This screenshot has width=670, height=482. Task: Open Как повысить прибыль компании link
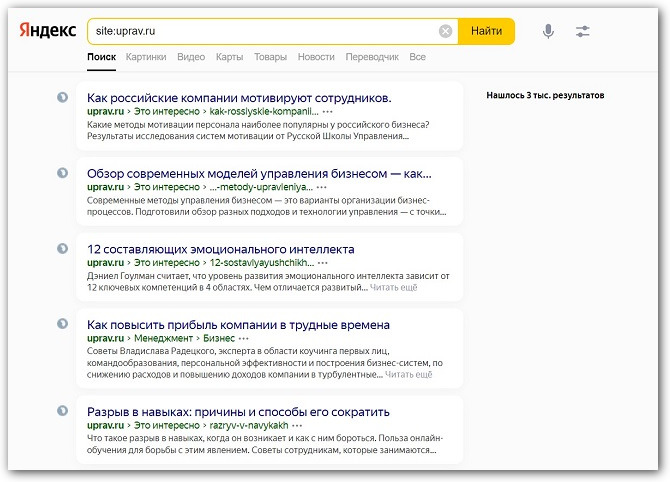(238, 325)
